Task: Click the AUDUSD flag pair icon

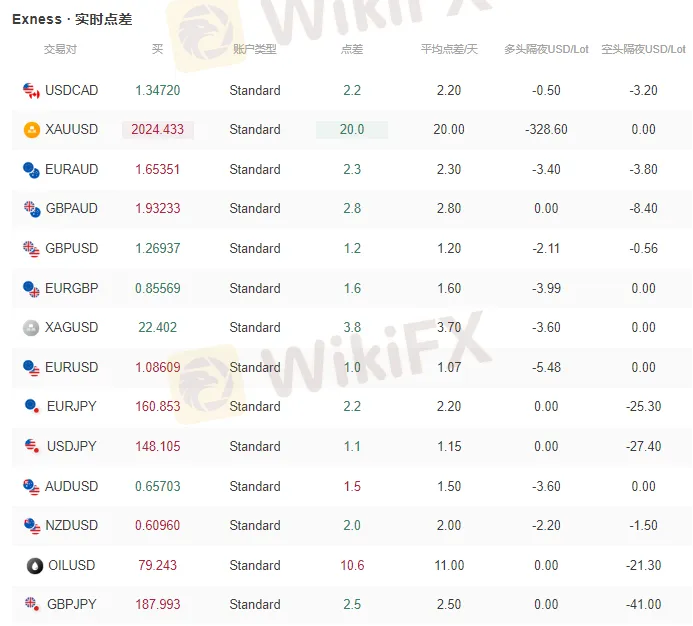Action: [x=31, y=487]
